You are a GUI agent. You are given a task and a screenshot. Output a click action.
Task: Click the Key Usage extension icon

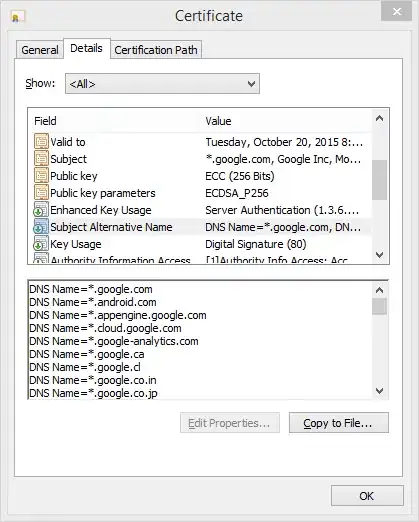tap(41, 243)
